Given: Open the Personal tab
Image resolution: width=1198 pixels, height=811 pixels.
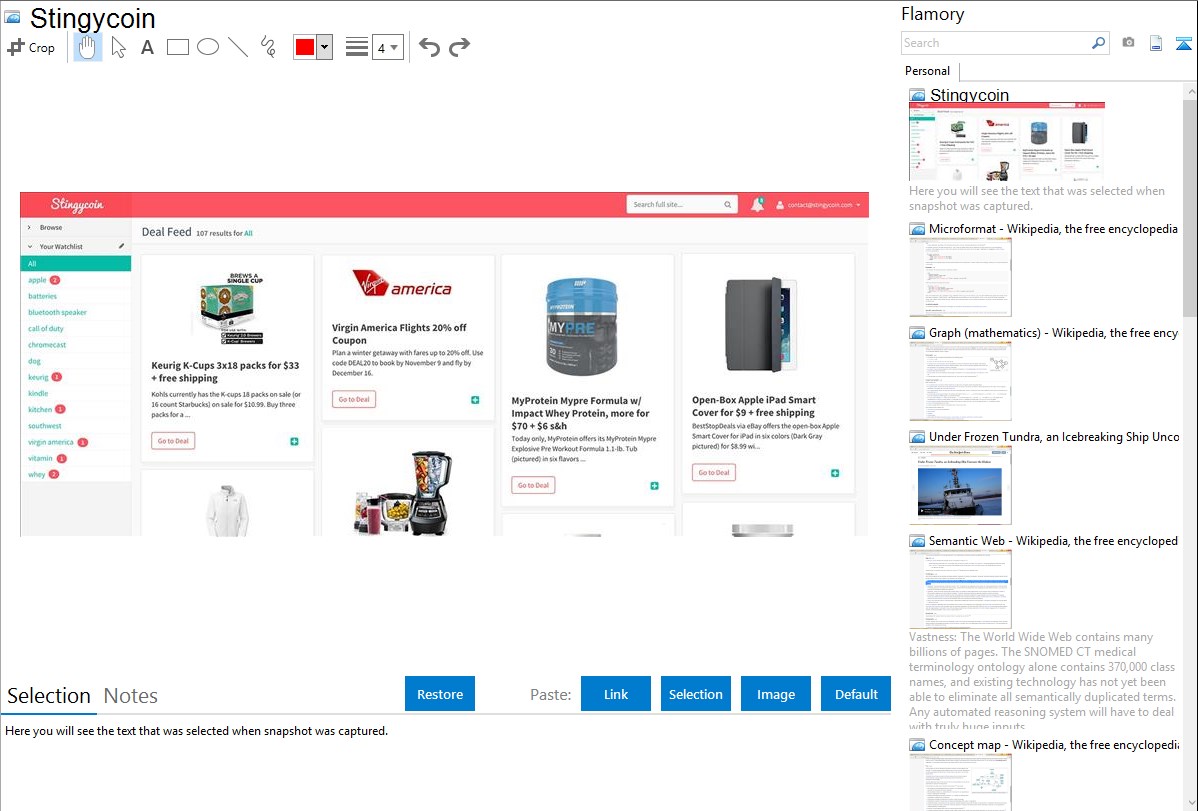Looking at the screenshot, I should pos(927,71).
